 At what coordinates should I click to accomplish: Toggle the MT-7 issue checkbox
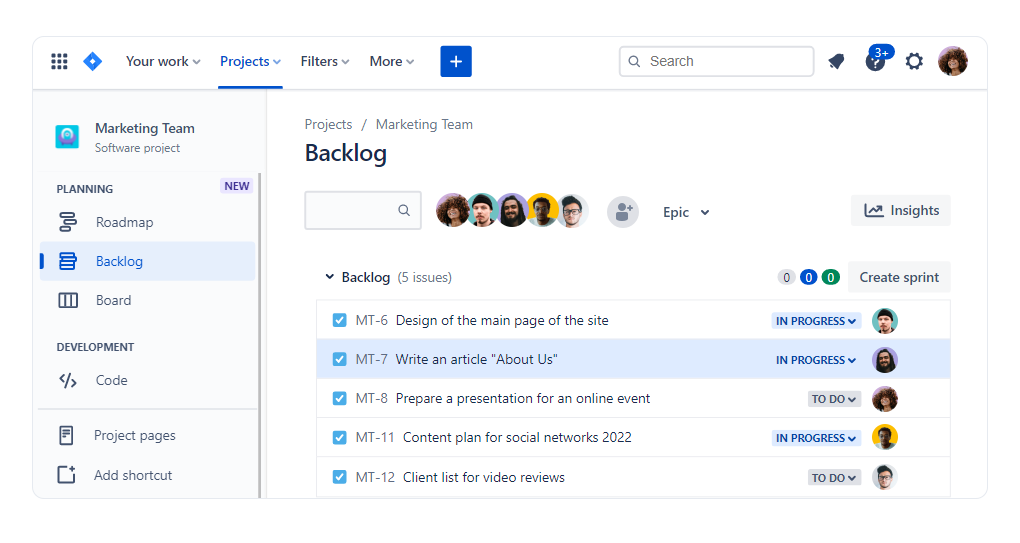(x=340, y=359)
